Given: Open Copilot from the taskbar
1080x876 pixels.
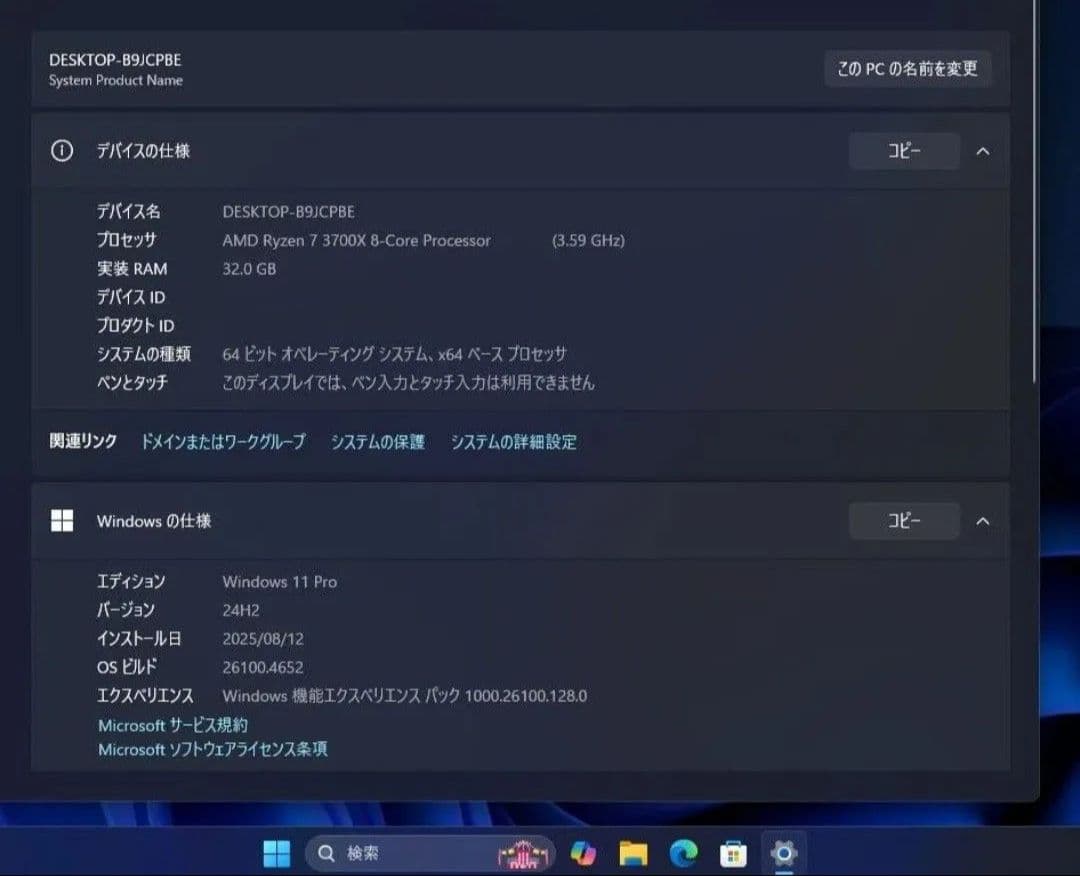Looking at the screenshot, I should (583, 854).
